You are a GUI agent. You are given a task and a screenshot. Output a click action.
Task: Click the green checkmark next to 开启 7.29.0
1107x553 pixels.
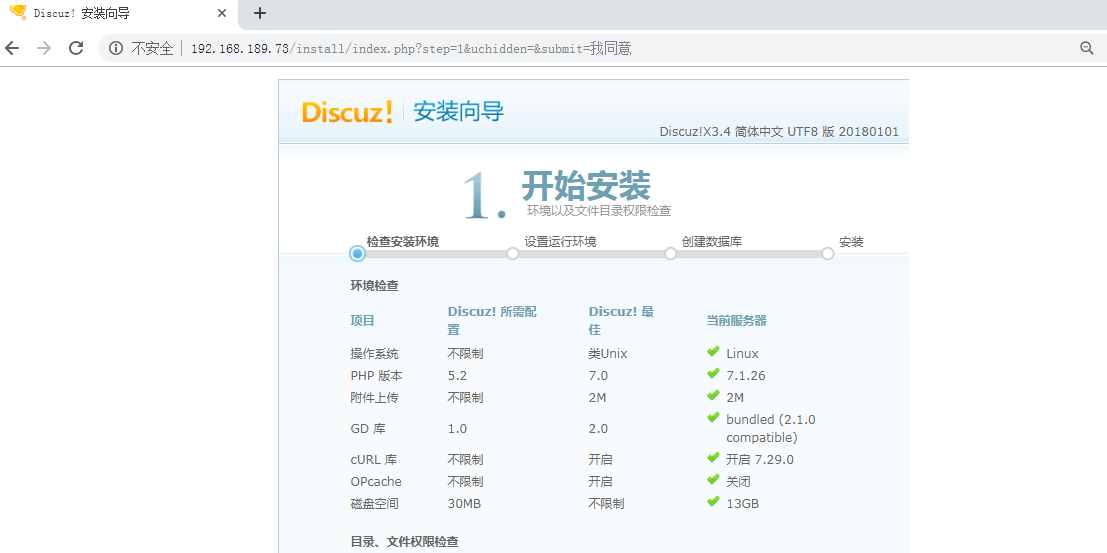point(713,458)
